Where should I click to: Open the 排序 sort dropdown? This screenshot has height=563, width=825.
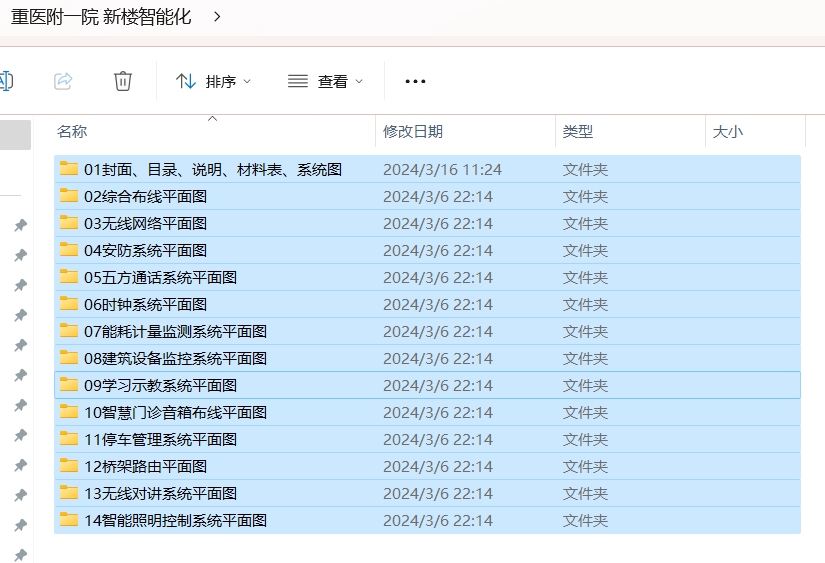pos(214,81)
